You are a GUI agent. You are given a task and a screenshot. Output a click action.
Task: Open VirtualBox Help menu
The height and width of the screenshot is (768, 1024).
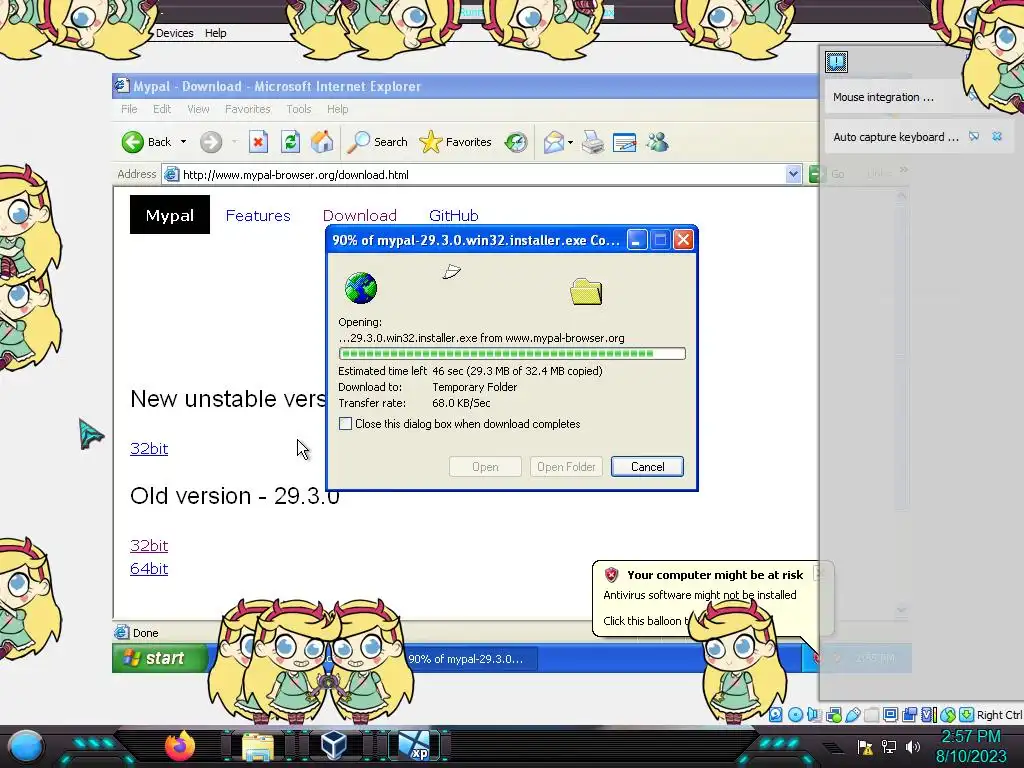tap(216, 33)
